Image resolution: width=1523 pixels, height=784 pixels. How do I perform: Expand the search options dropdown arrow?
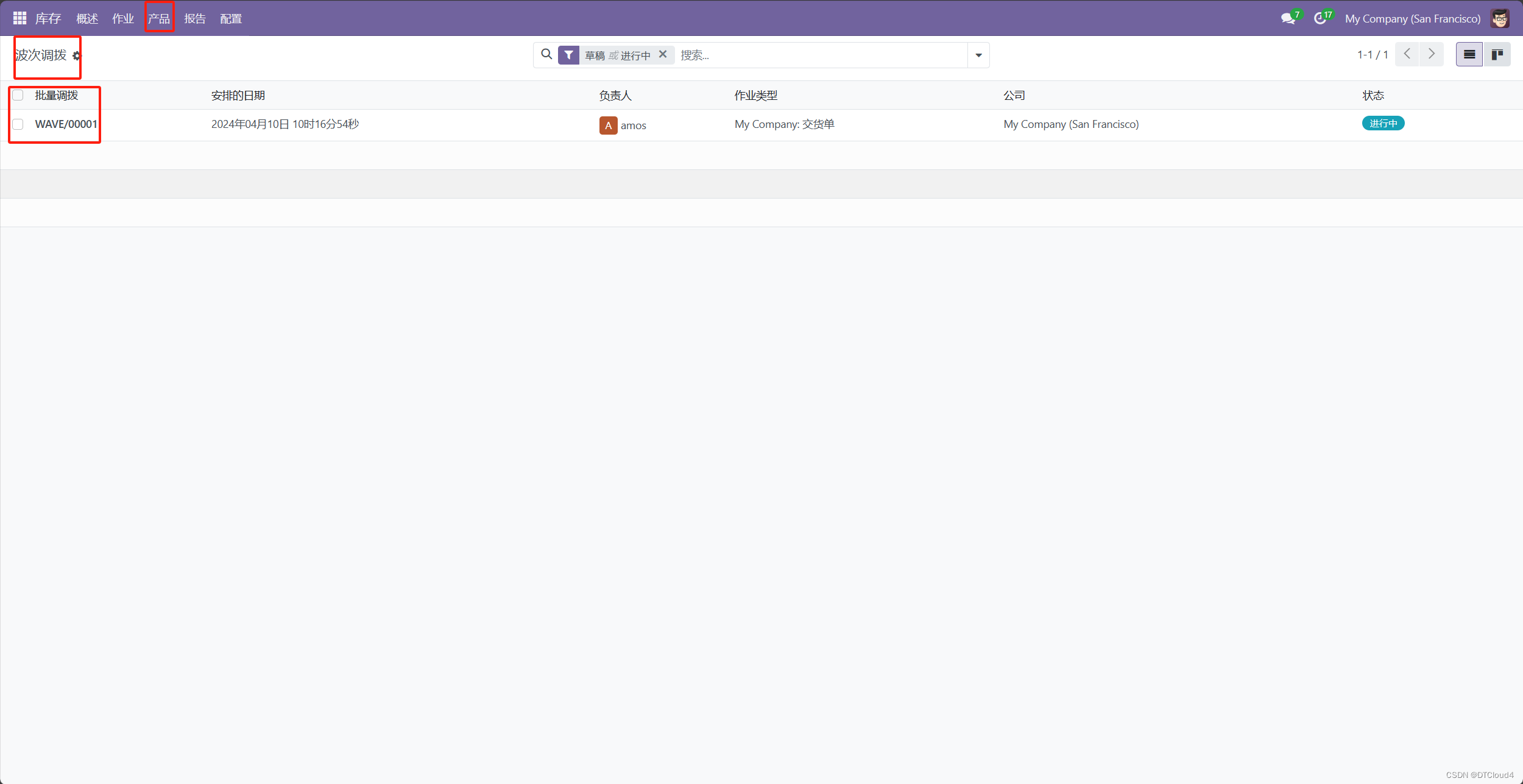(x=978, y=55)
